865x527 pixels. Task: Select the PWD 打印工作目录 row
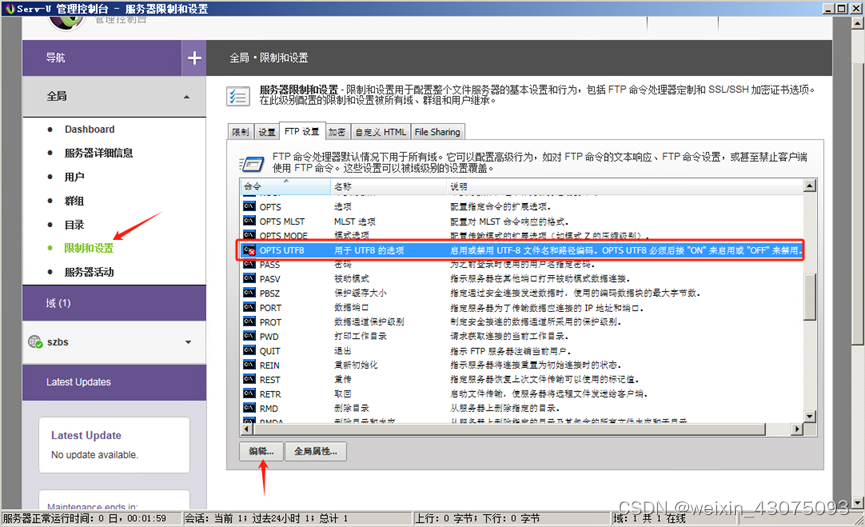pos(522,336)
